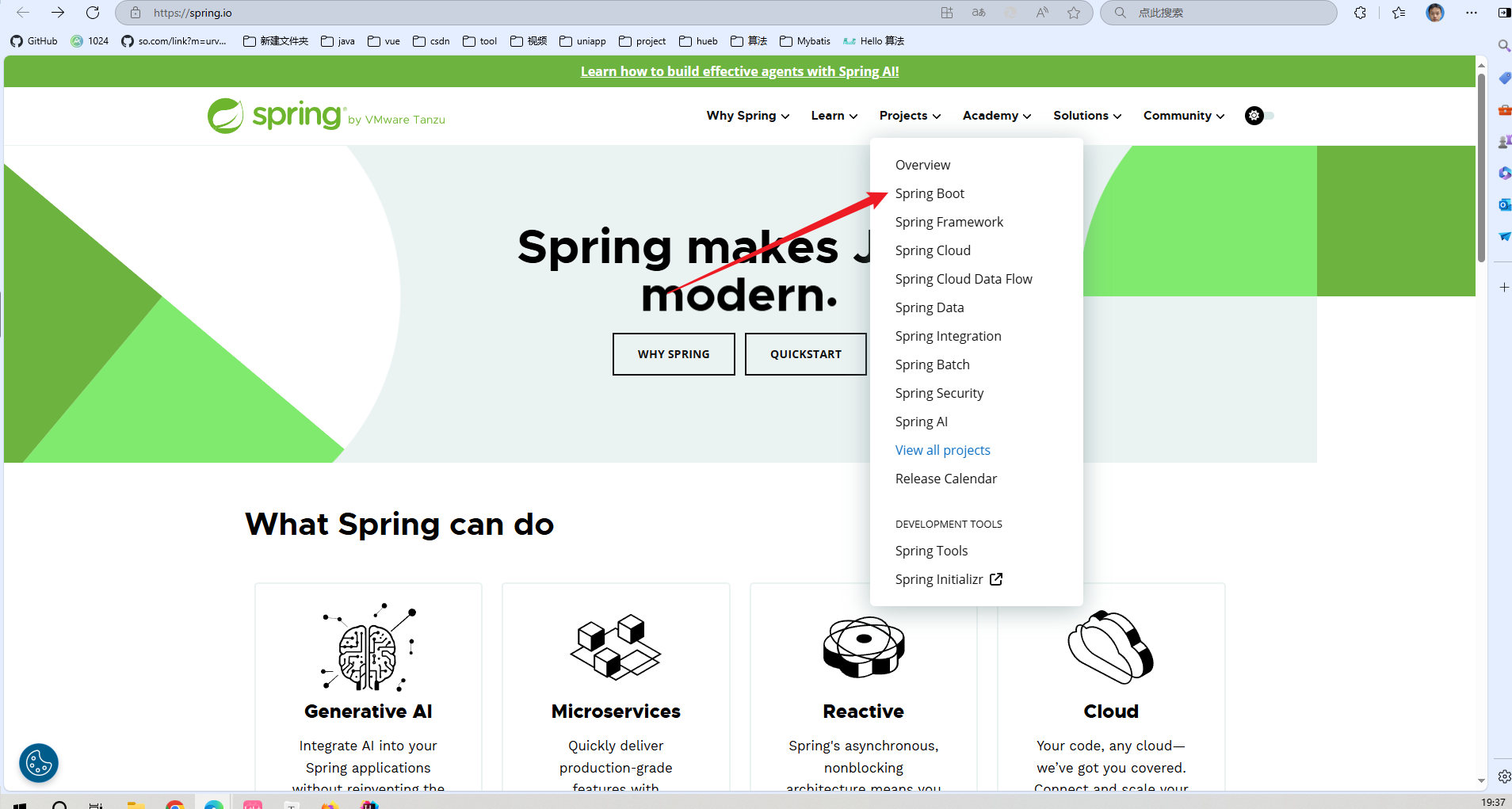This screenshot has height=809, width=1512.
Task: Open sidebar settings gear icon
Action: (x=1504, y=777)
